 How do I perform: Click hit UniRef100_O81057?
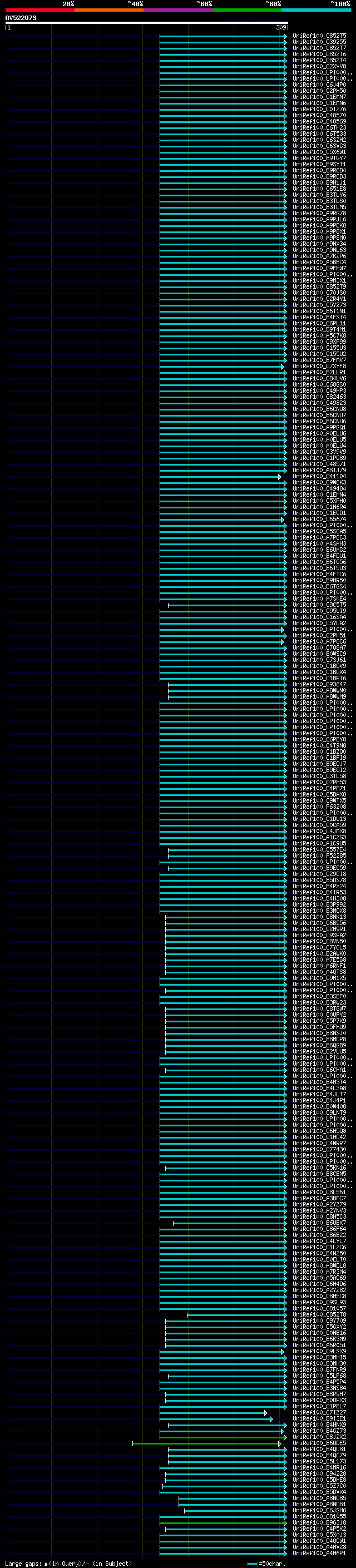[x=319, y=1309]
